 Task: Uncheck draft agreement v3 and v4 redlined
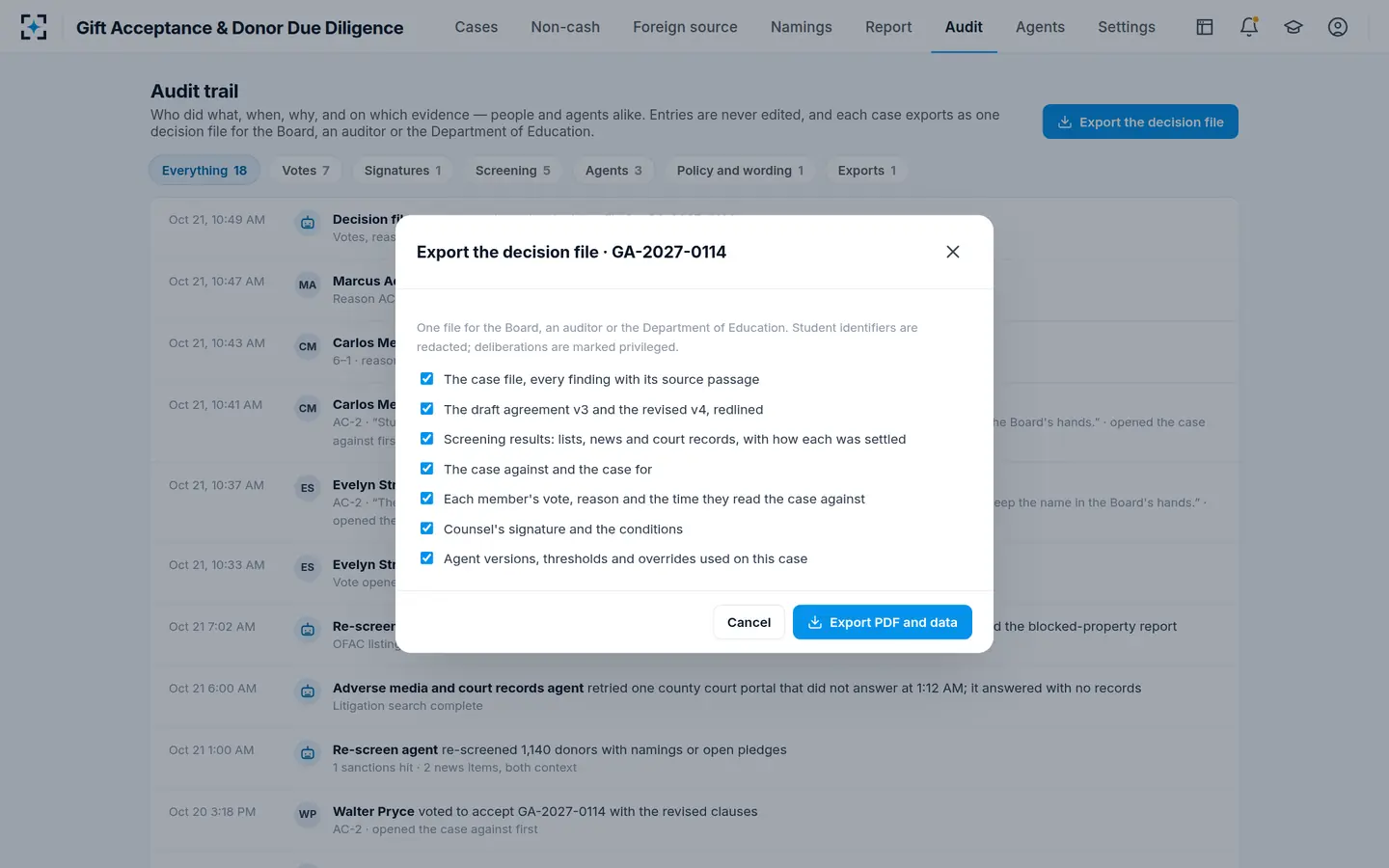pyautogui.click(x=426, y=409)
